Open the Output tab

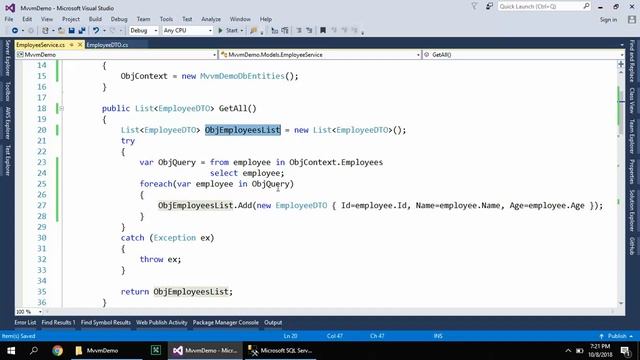pyautogui.click(x=273, y=322)
